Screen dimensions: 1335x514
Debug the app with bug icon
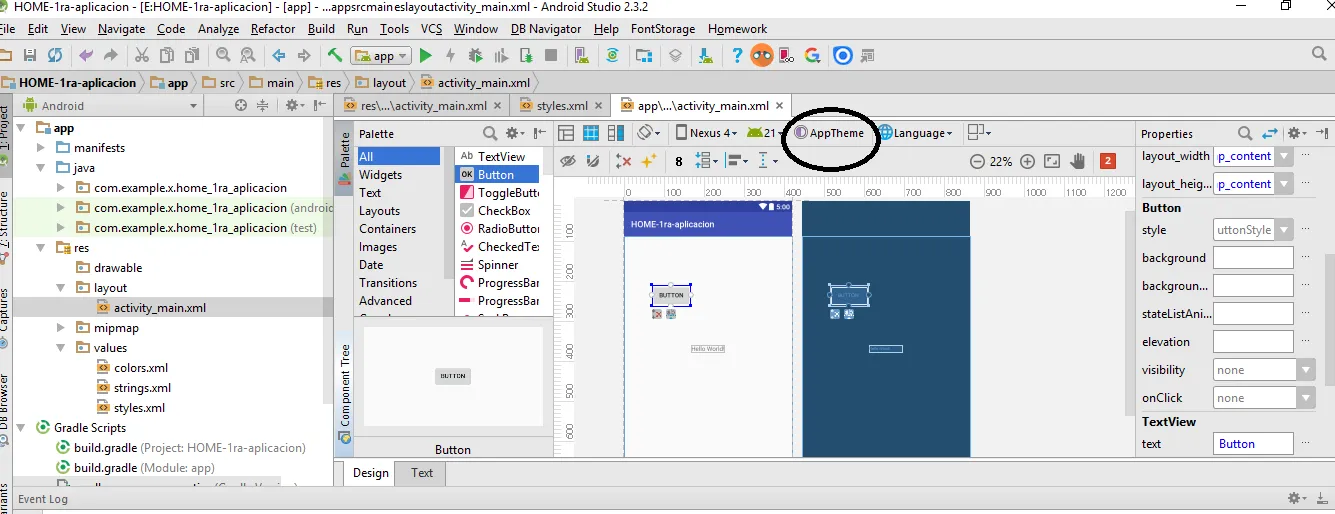pyautogui.click(x=475, y=56)
